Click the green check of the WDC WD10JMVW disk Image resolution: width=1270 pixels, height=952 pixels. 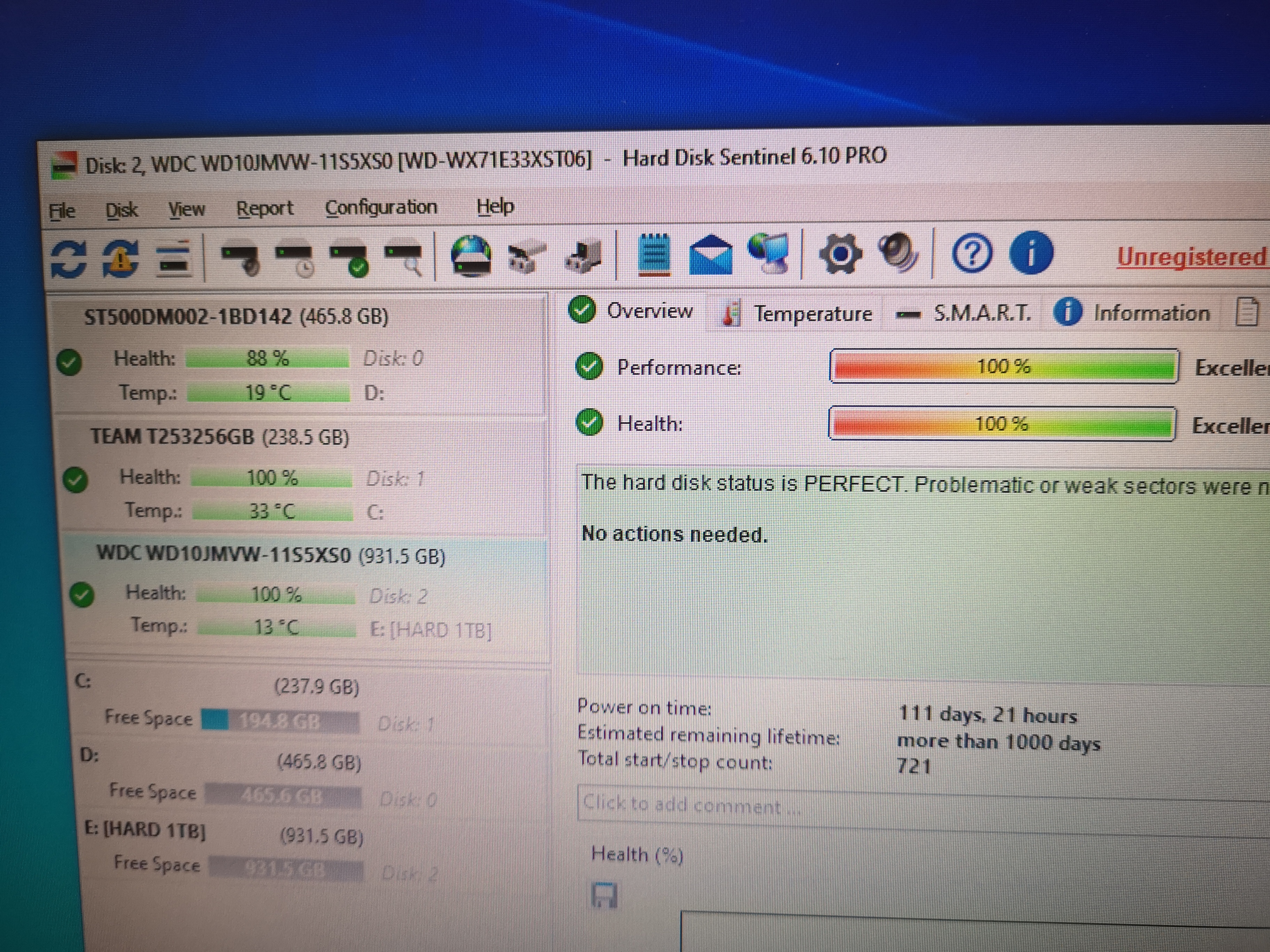[81, 595]
